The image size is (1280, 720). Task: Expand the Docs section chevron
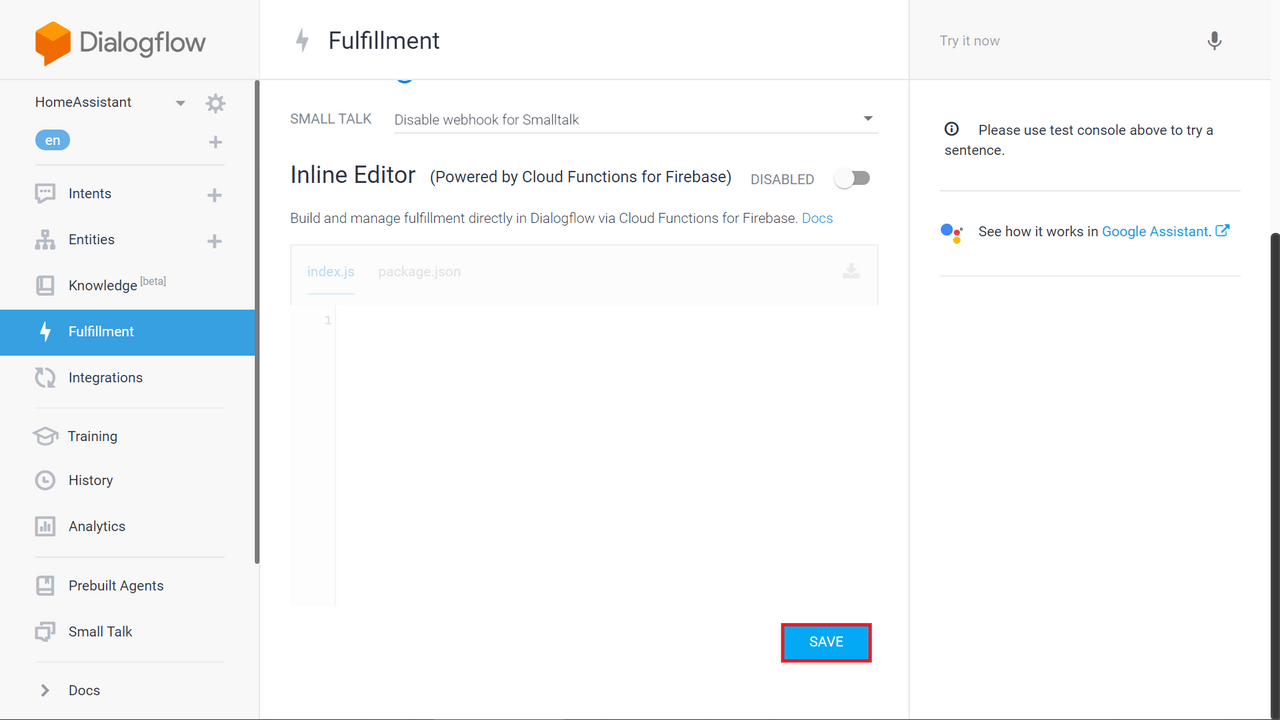click(x=45, y=691)
